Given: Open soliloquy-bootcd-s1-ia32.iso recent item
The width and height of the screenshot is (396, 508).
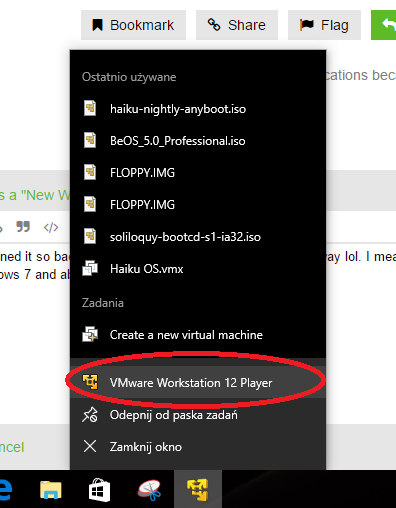Looking at the screenshot, I should tap(198, 237).
